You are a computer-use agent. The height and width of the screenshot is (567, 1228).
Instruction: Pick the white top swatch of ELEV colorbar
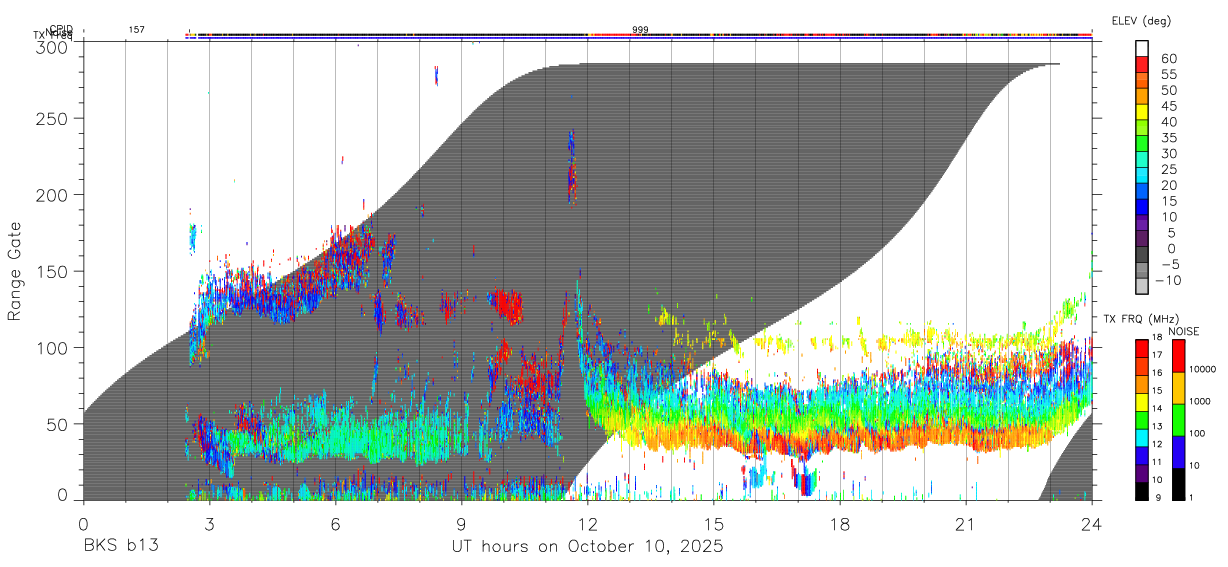(1142, 48)
